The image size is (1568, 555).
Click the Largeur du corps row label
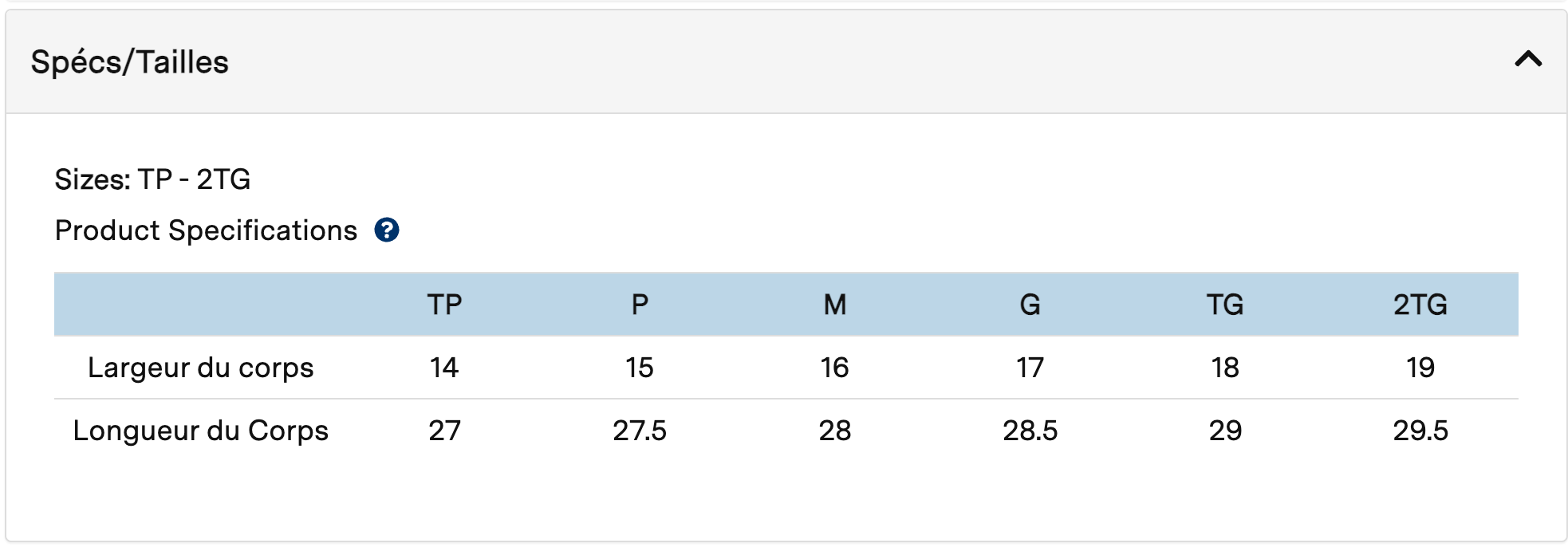(x=201, y=368)
